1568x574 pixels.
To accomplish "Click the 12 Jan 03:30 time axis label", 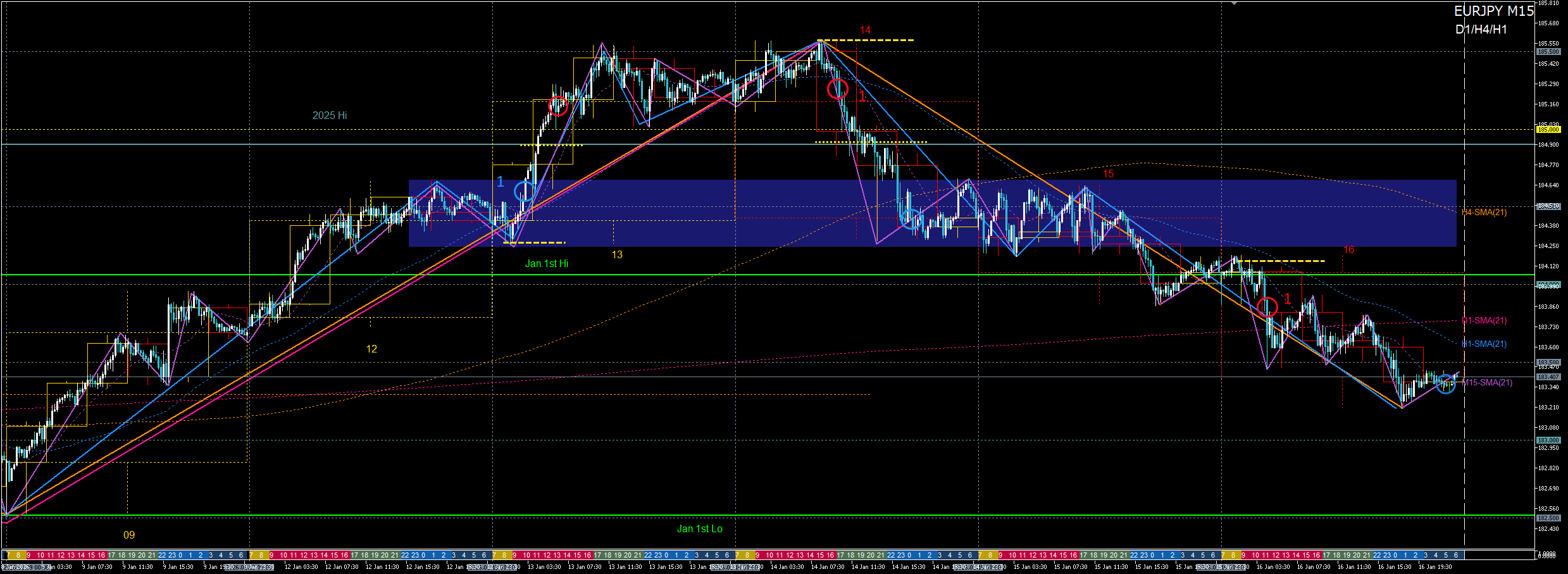I will [301, 567].
